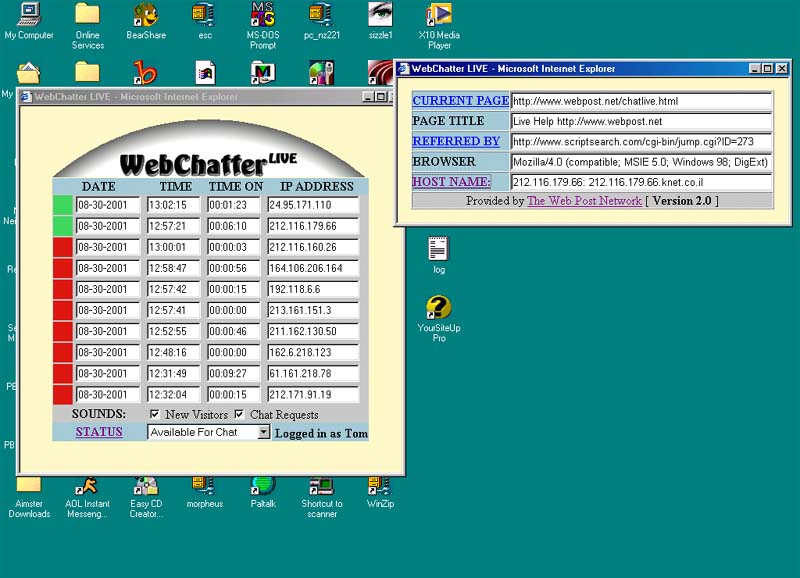Click the HOST NAME link
Image resolution: width=800 pixels, height=578 pixels.
point(452,181)
